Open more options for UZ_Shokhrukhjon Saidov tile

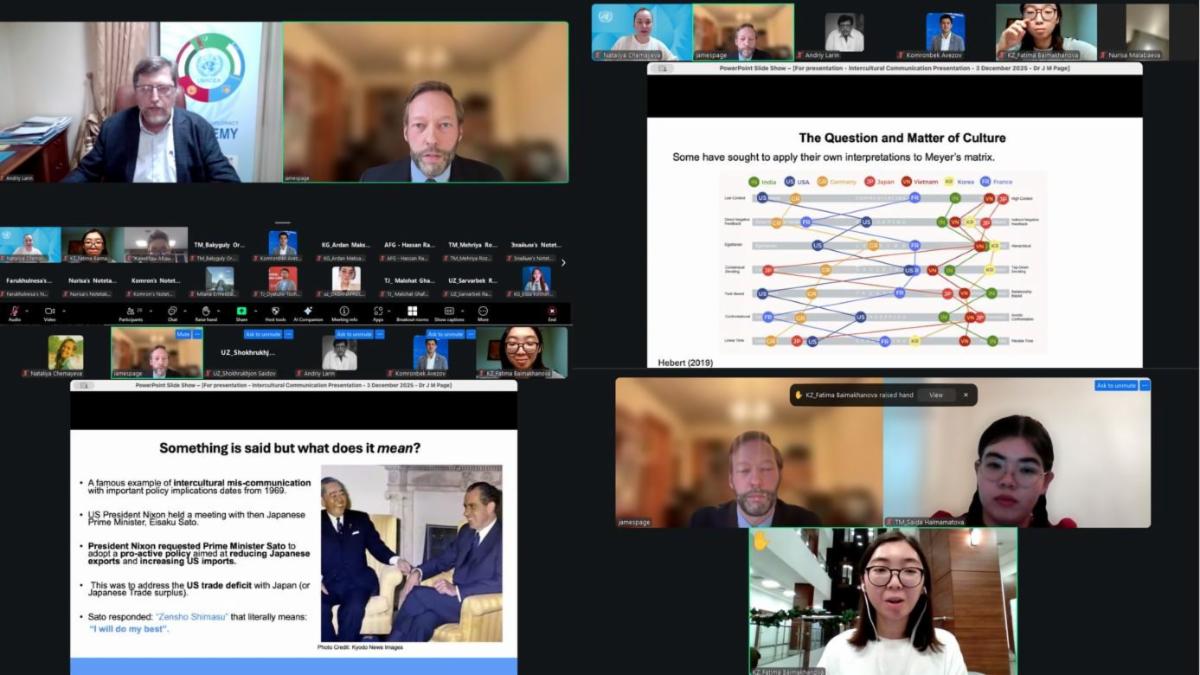(x=289, y=334)
